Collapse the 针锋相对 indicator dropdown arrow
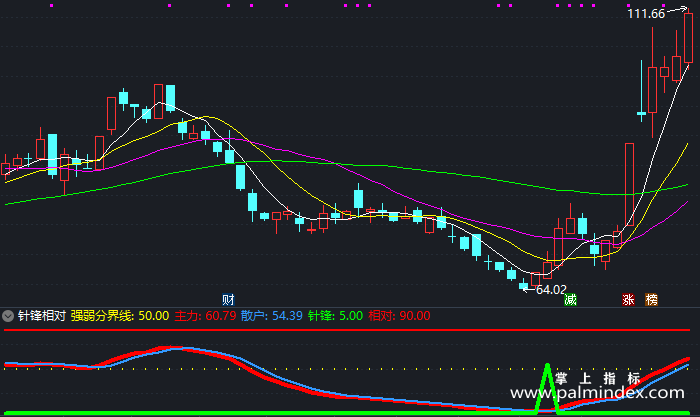Viewport: 700px width, 417px height. tap(8, 316)
